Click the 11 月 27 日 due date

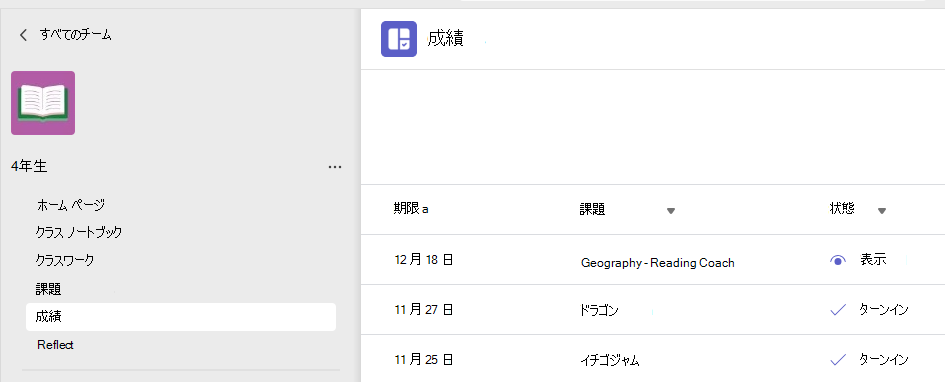pos(424,310)
